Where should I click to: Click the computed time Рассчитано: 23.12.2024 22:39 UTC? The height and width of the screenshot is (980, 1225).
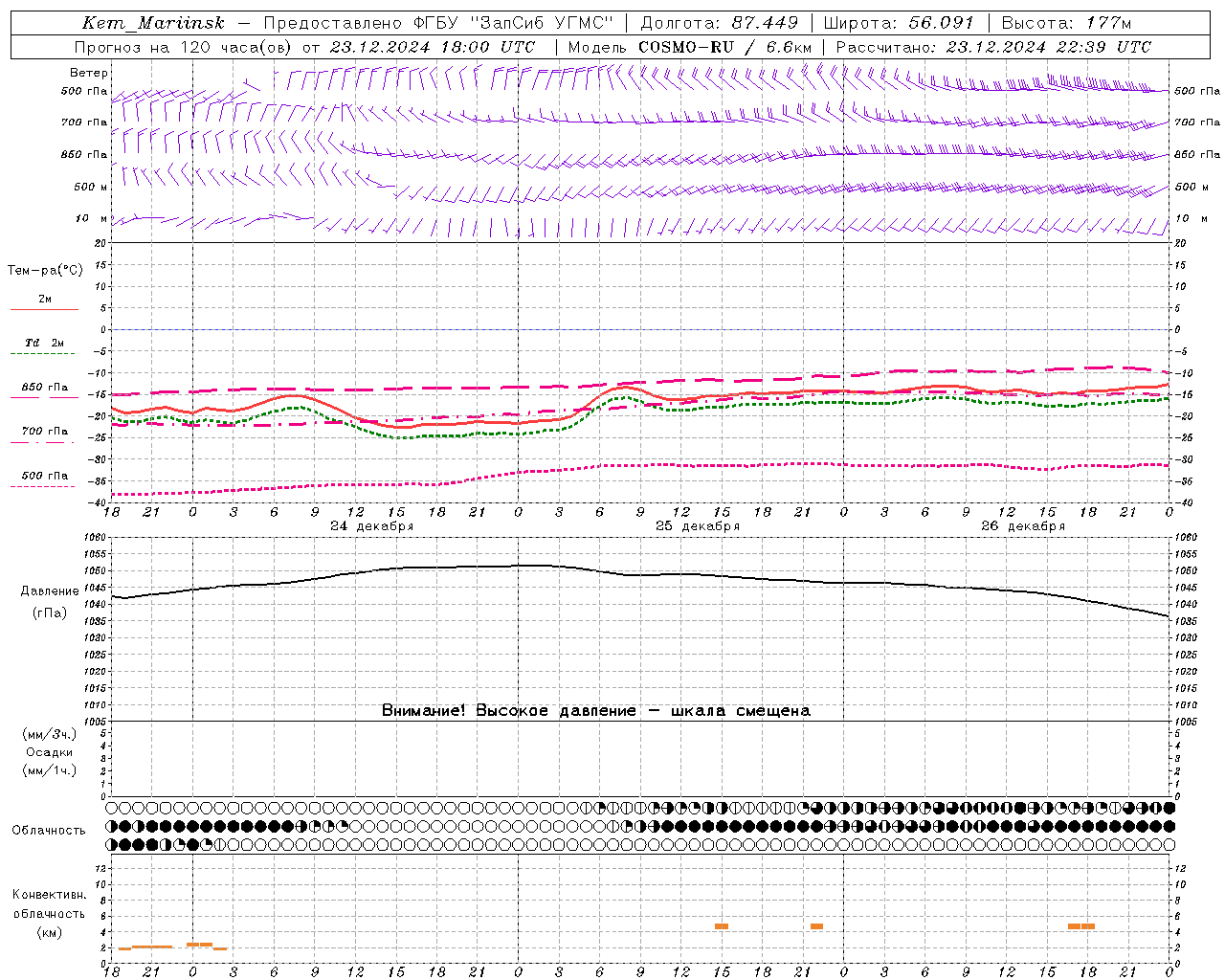click(993, 47)
